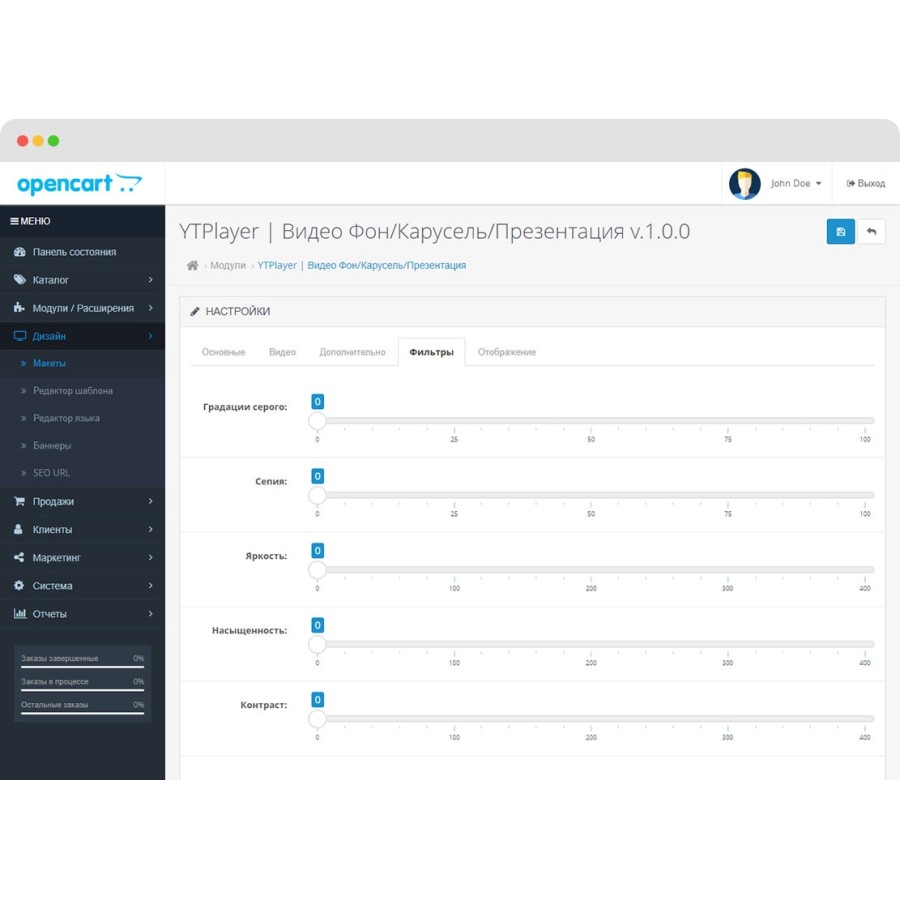Expand the Система submenu chevron
The height and width of the screenshot is (900, 900).
pyautogui.click(x=150, y=585)
